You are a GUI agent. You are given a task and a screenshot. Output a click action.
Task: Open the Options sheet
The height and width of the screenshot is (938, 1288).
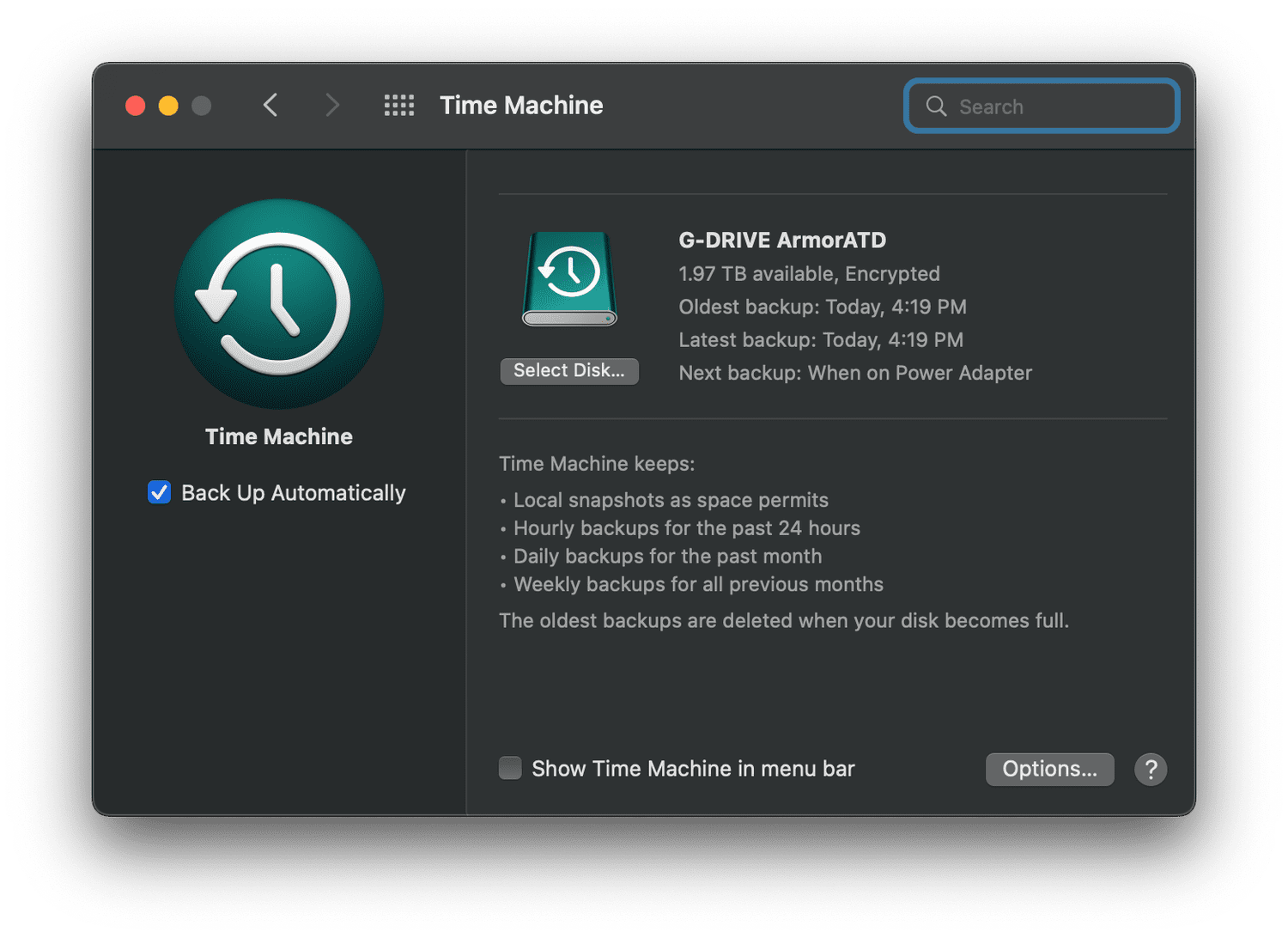pyautogui.click(x=1049, y=769)
